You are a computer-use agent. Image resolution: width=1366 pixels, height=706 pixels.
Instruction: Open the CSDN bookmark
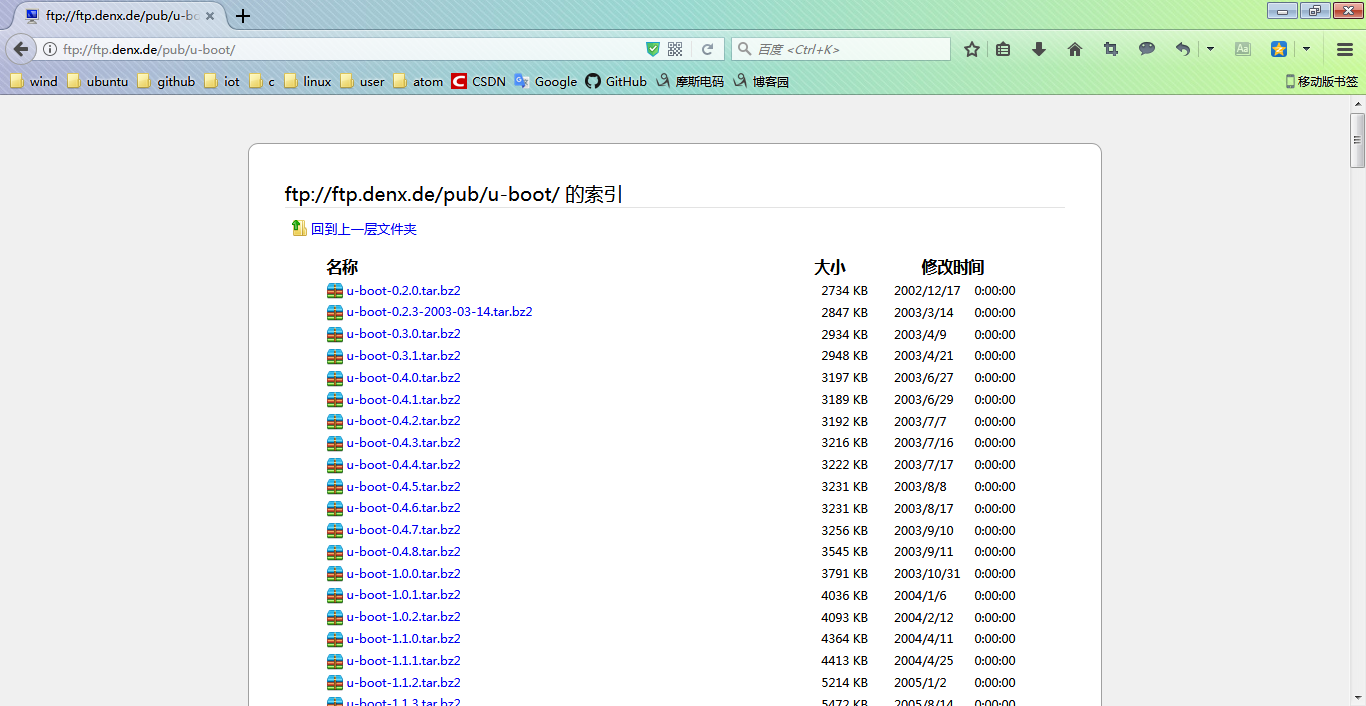[x=479, y=82]
